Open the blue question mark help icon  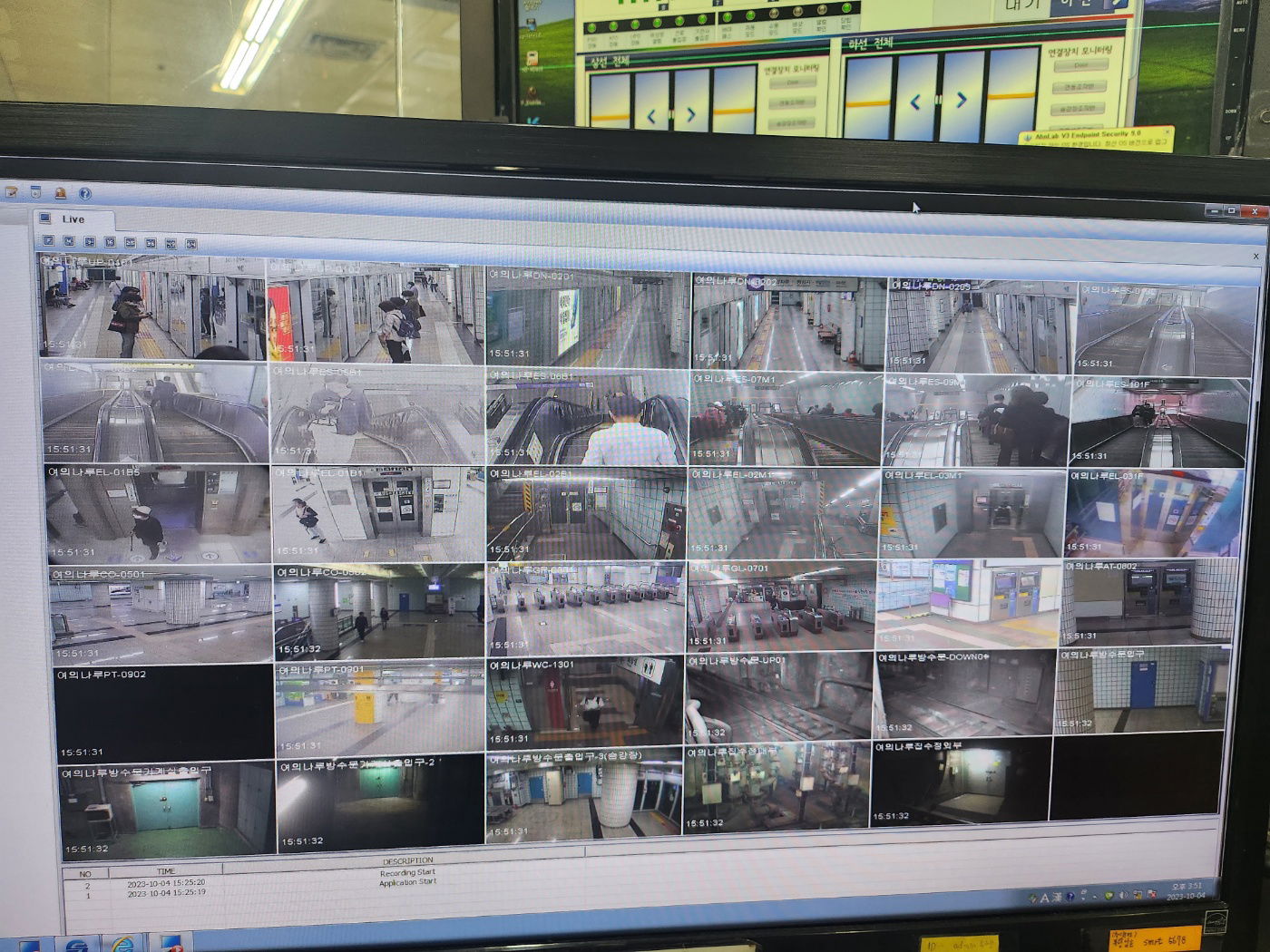click(x=84, y=194)
